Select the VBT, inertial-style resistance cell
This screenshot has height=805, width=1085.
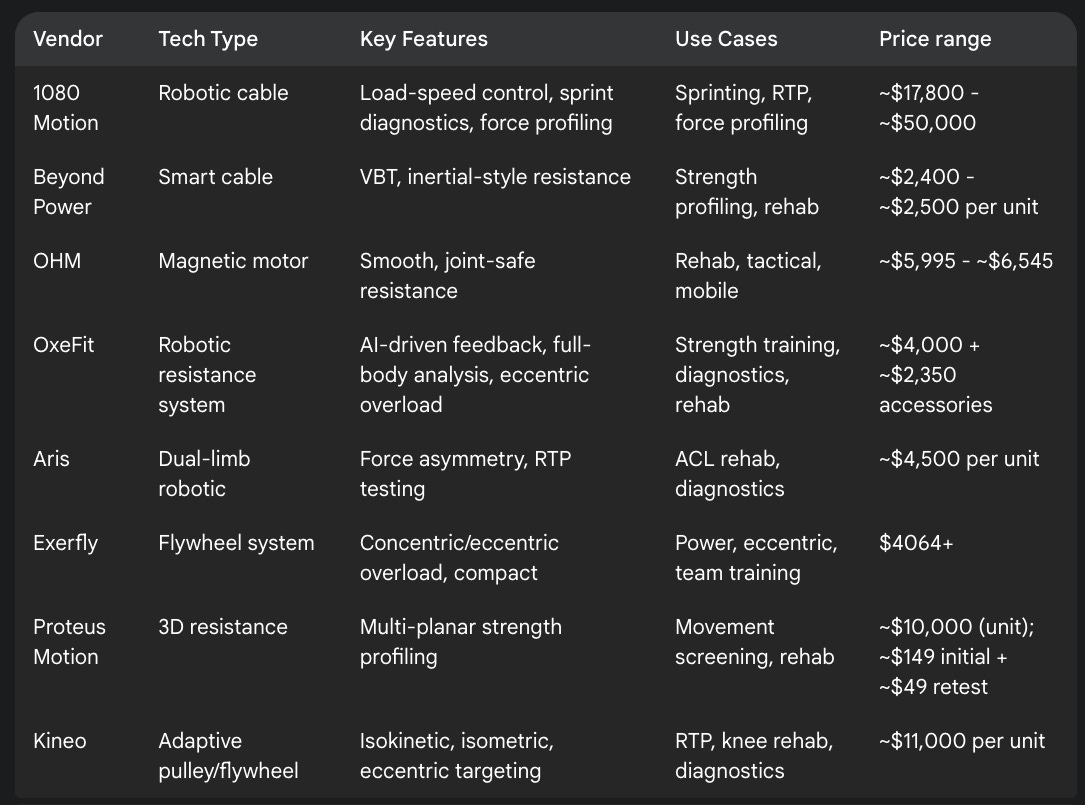(495, 177)
